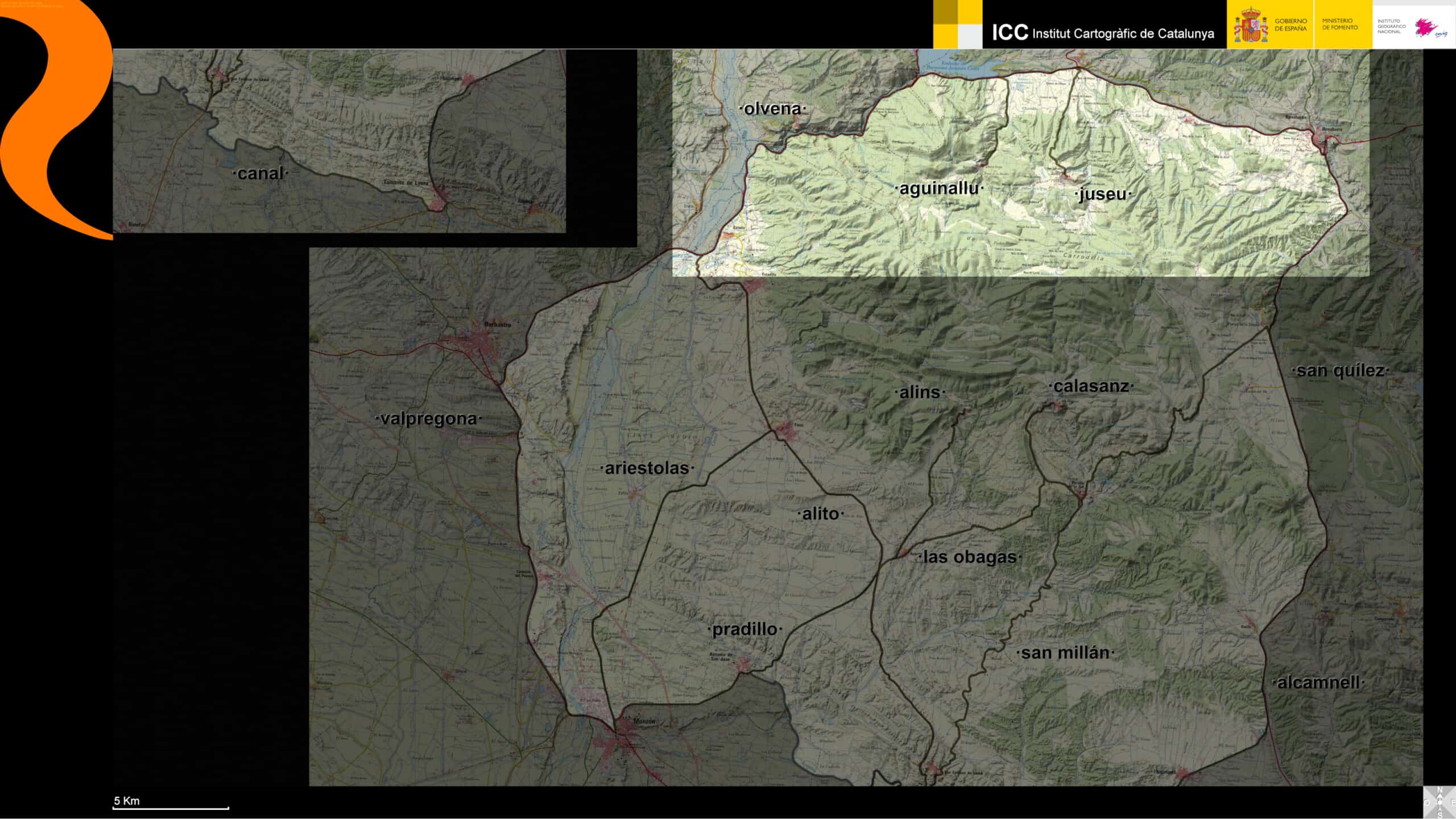Select the aguinallu map label
This screenshot has height=819, width=1456.
(x=939, y=188)
